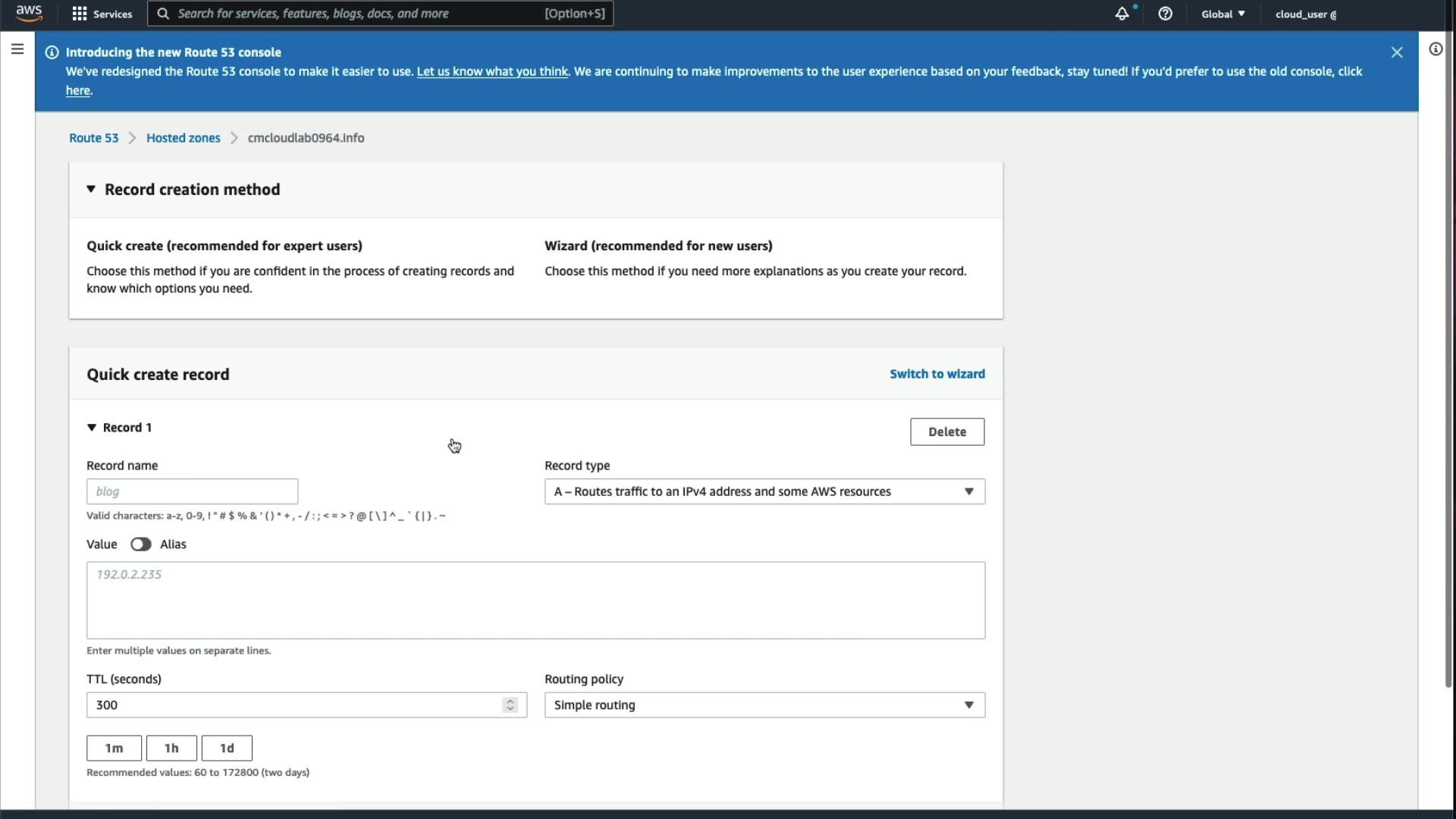Click the info icon in the banner
This screenshot has width=1456, height=819.
click(x=52, y=52)
